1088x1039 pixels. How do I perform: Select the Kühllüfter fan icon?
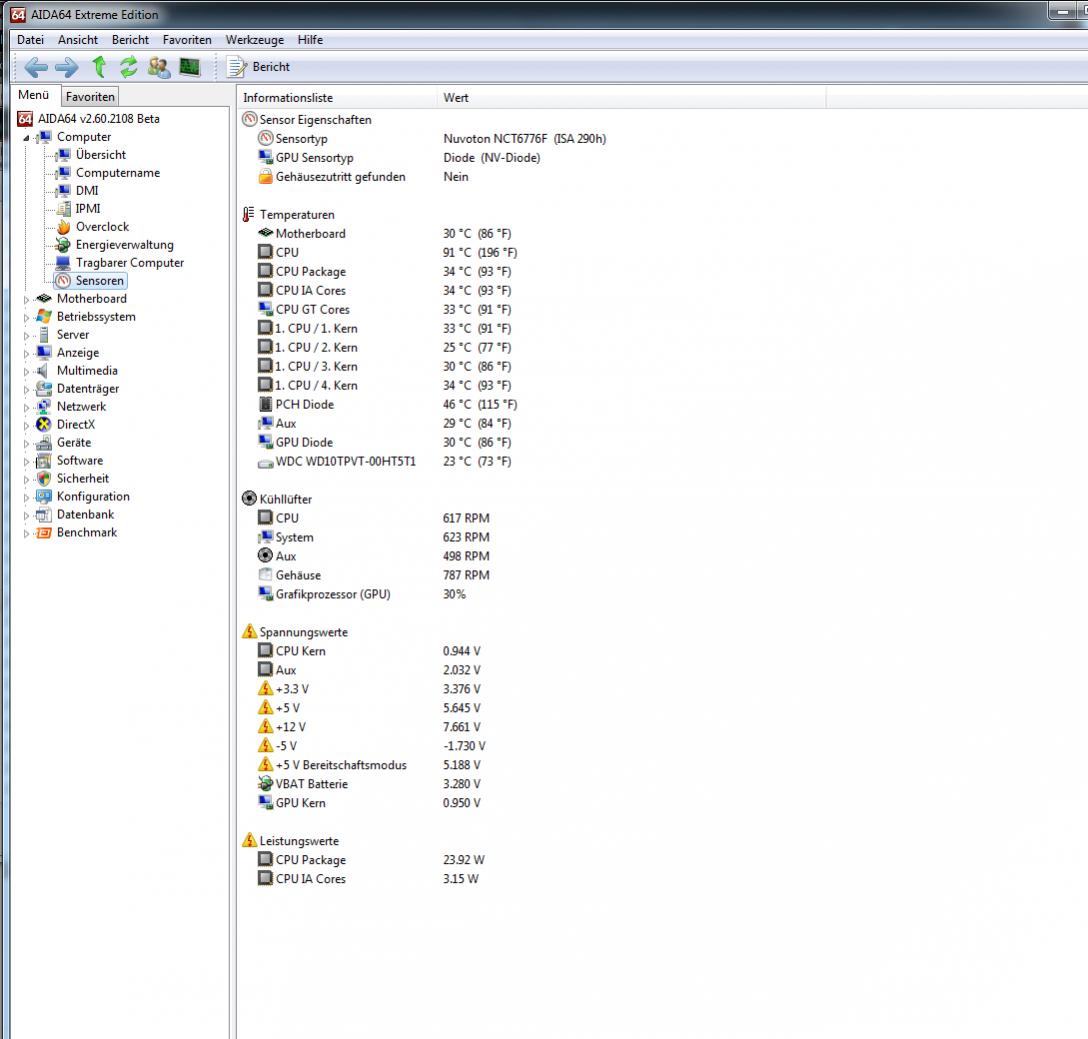(x=249, y=498)
